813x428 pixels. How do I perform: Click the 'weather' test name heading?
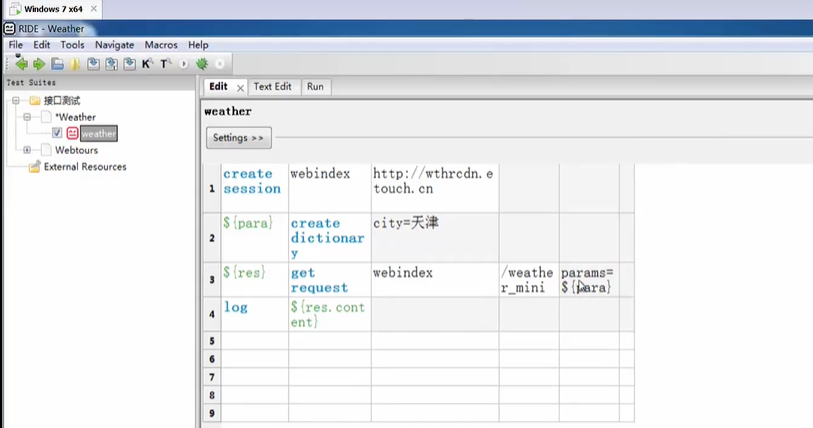pos(228,111)
